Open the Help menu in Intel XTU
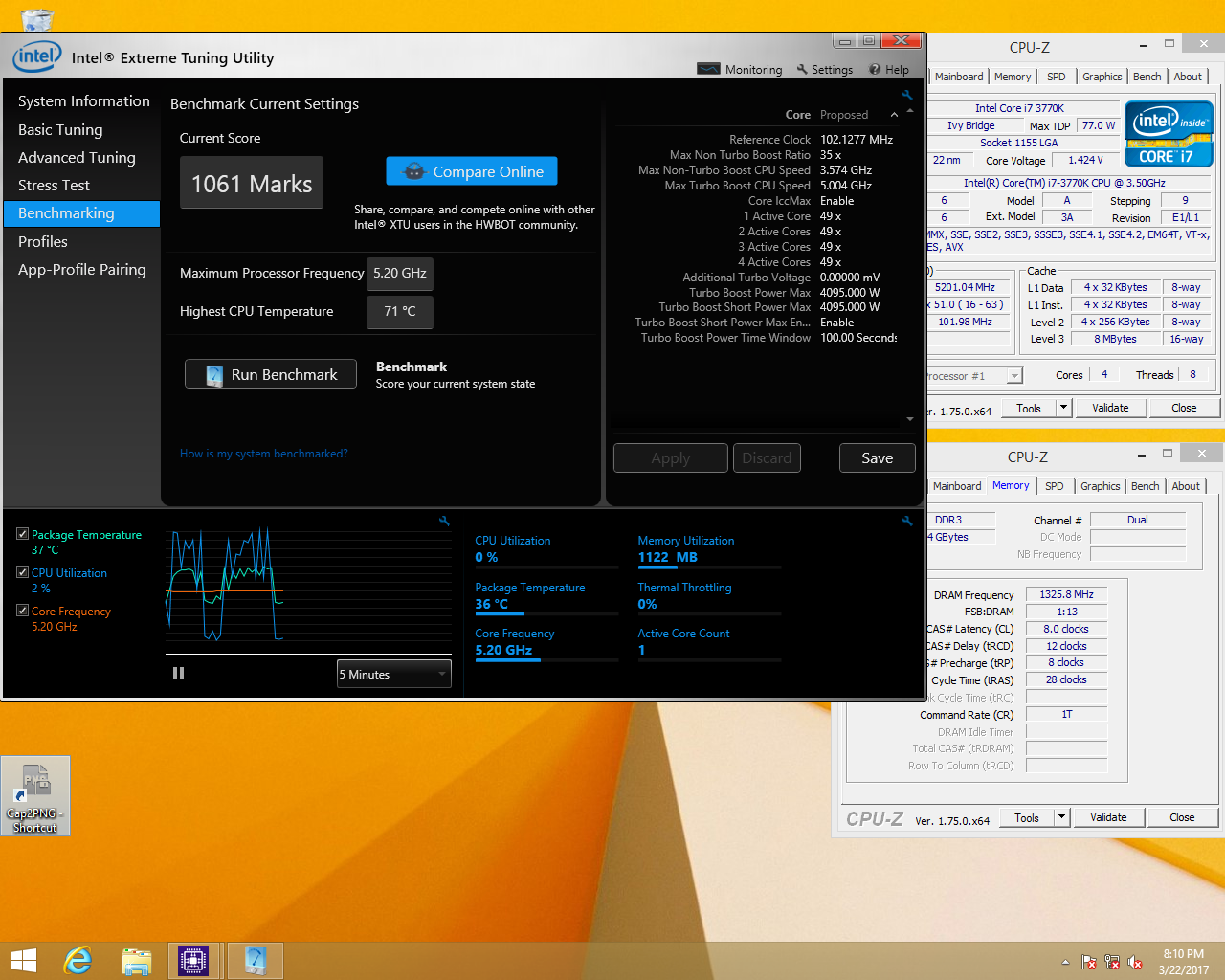This screenshot has height=980, width=1225. coord(889,69)
